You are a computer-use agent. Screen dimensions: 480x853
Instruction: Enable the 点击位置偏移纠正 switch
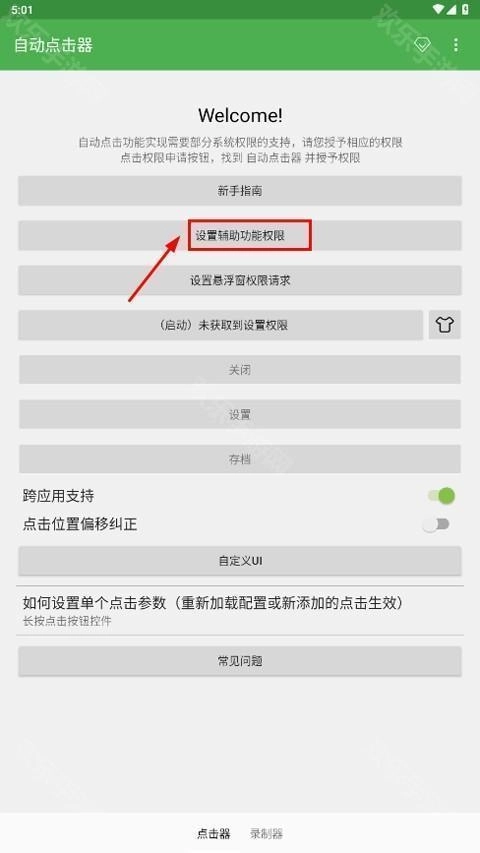[x=436, y=524]
